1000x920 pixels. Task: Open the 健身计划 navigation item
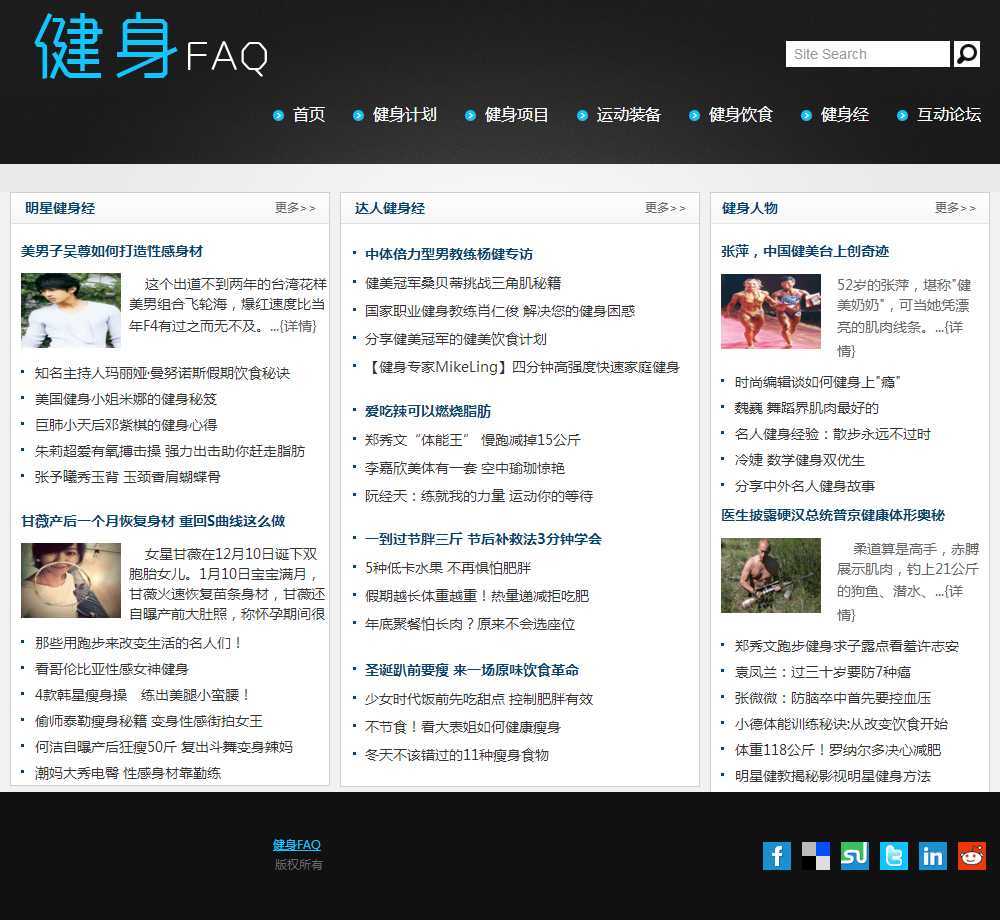click(x=404, y=115)
